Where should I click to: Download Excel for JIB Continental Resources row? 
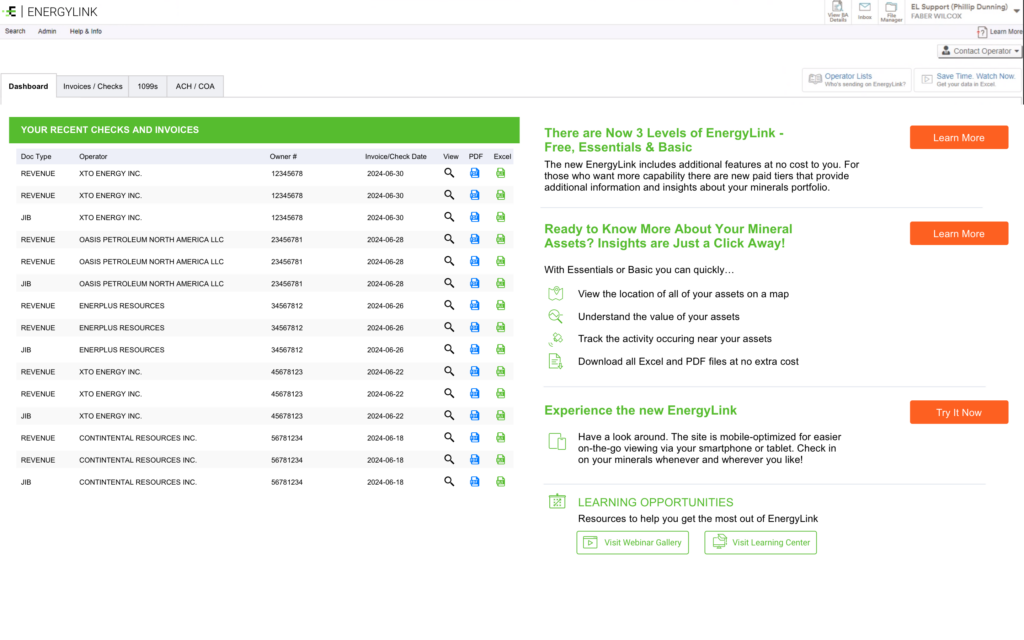pos(500,481)
